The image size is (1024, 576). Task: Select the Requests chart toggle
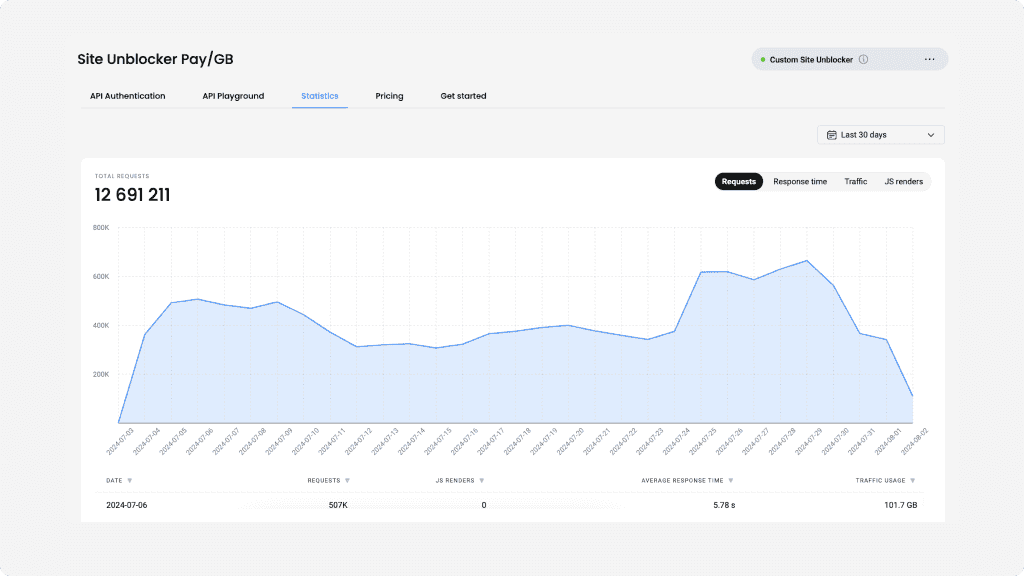click(x=738, y=182)
